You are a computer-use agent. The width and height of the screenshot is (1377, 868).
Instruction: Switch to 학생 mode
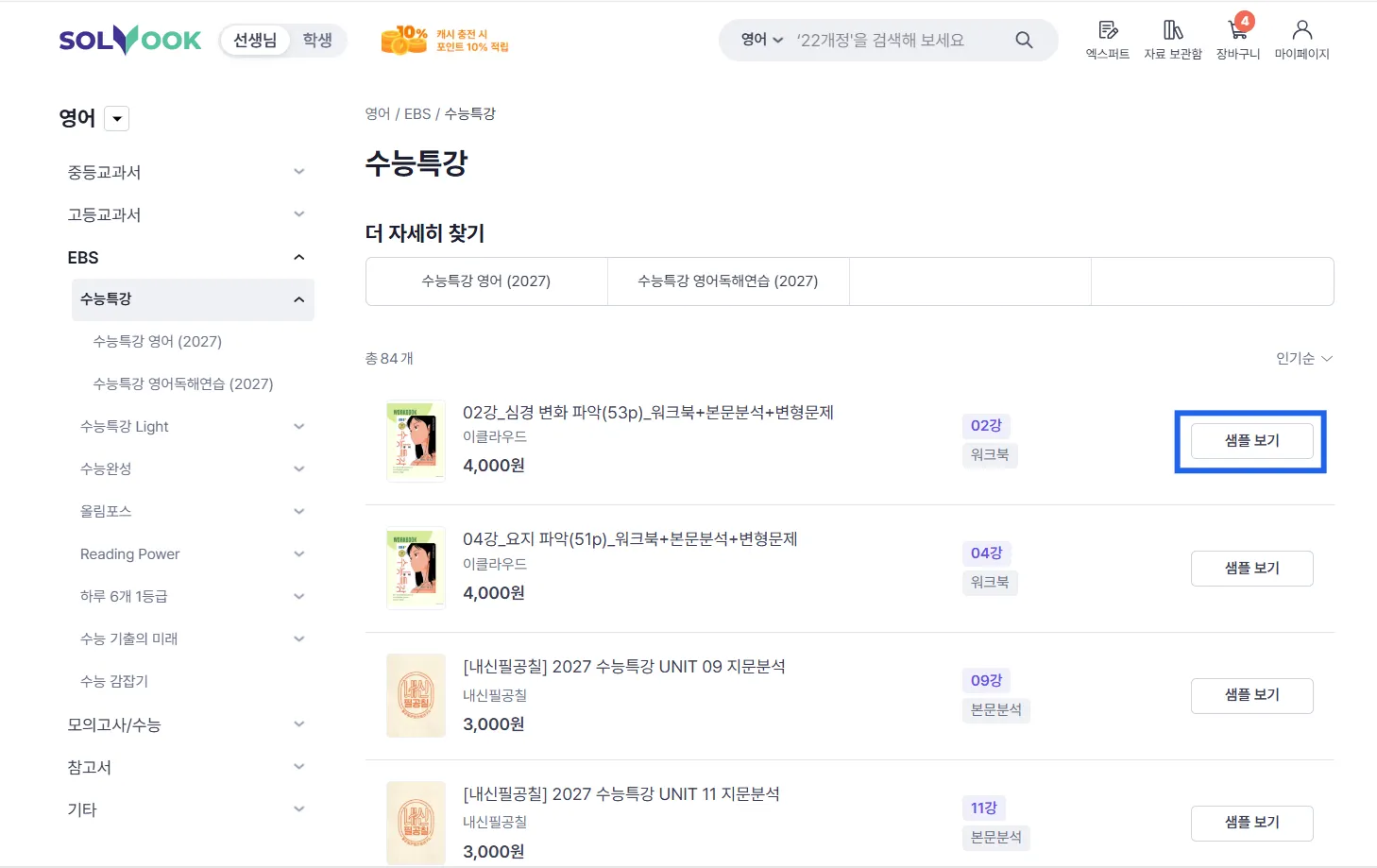click(x=317, y=40)
